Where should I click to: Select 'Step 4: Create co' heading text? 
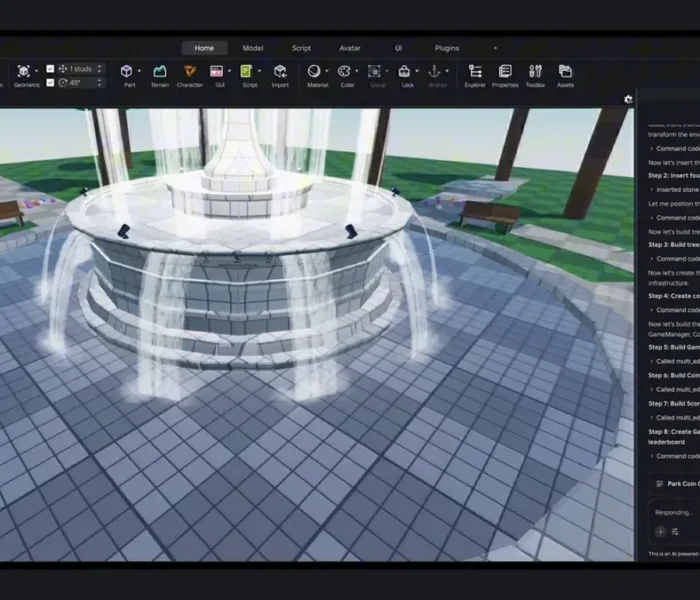674,296
